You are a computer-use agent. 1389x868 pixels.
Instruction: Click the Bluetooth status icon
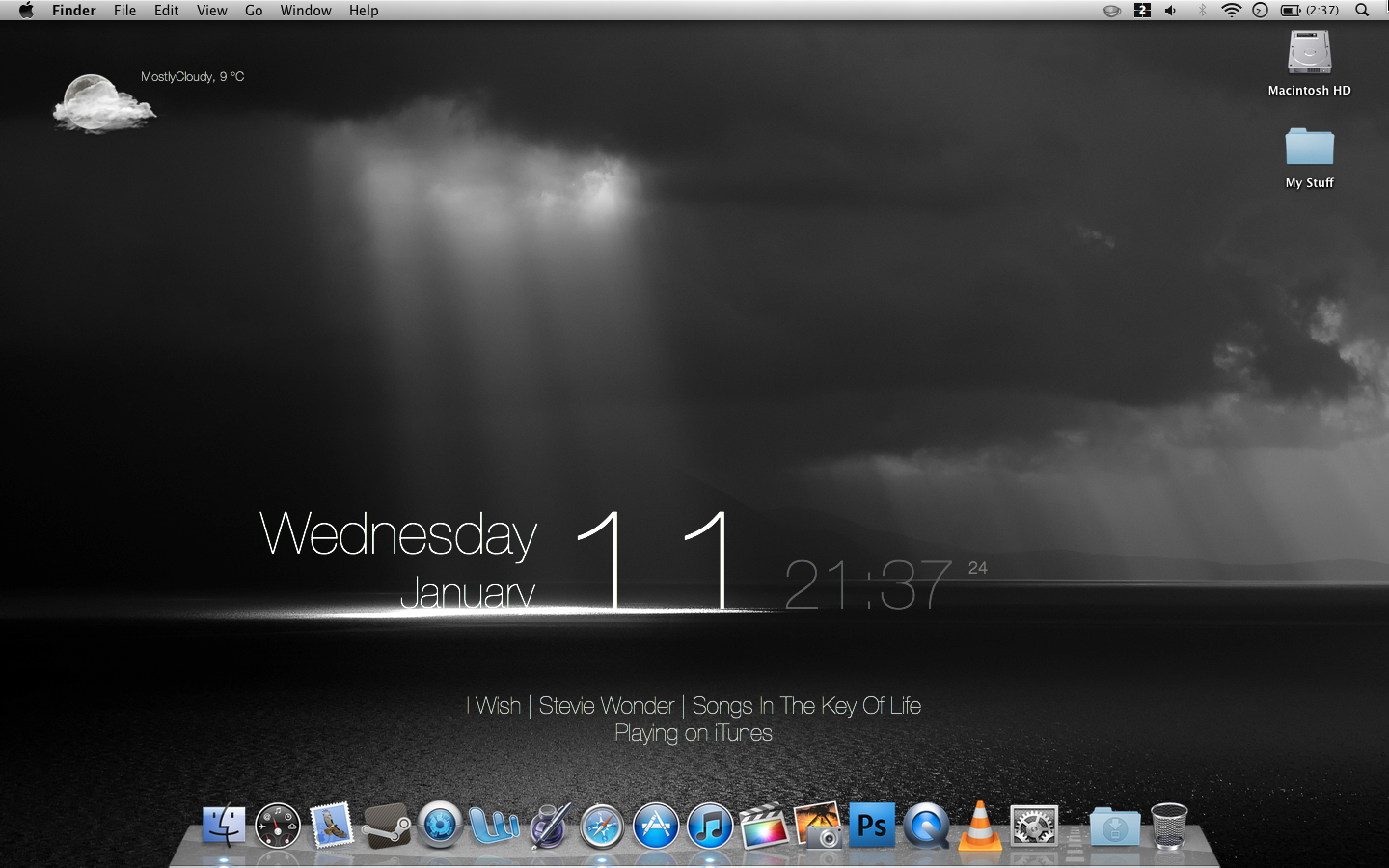pyautogui.click(x=1202, y=11)
